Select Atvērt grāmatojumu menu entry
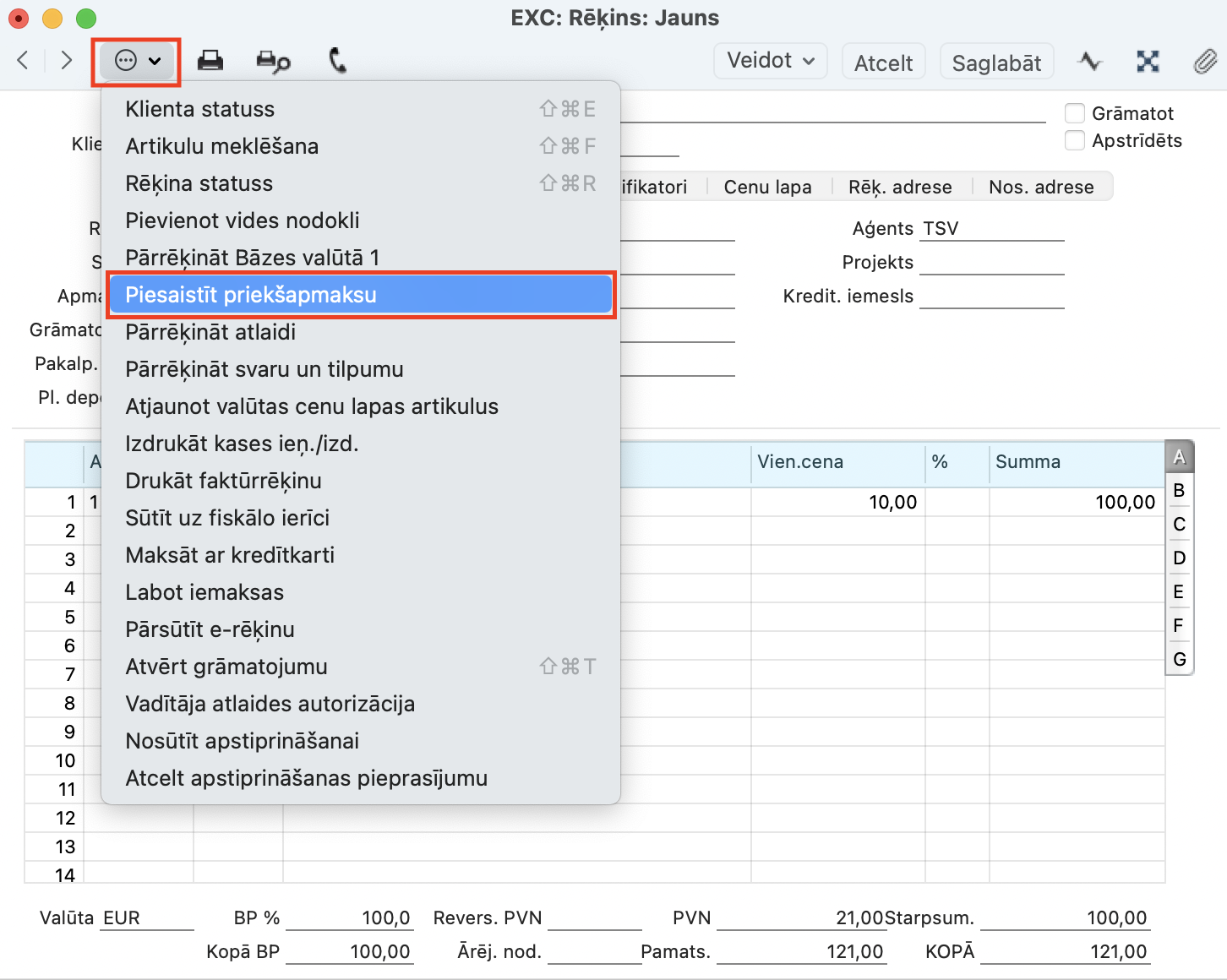 click(226, 667)
